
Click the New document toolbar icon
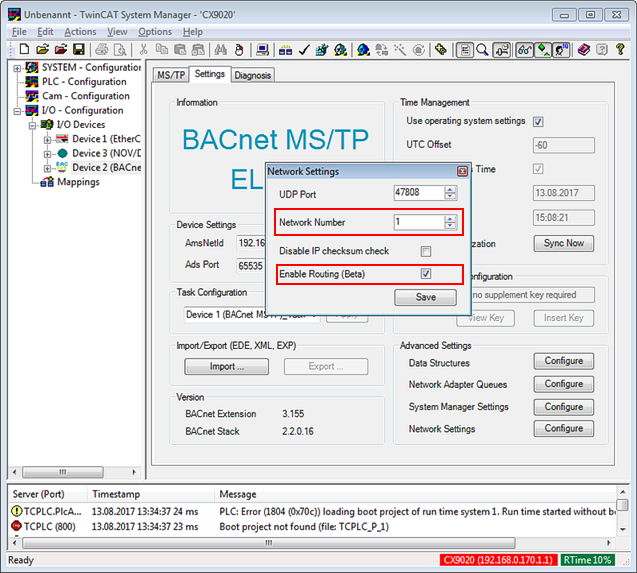(x=24, y=50)
